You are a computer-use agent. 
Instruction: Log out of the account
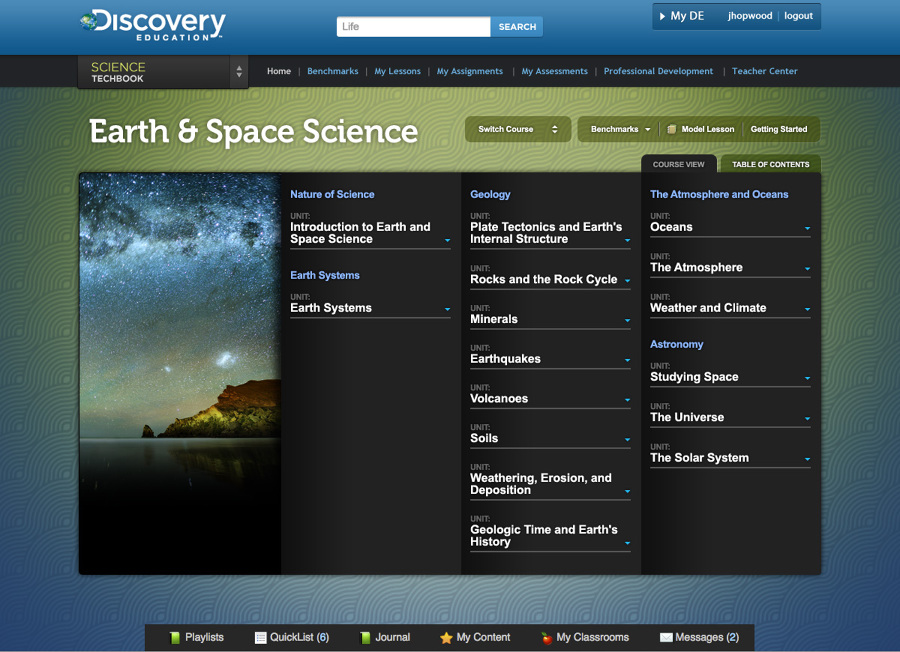[797, 16]
